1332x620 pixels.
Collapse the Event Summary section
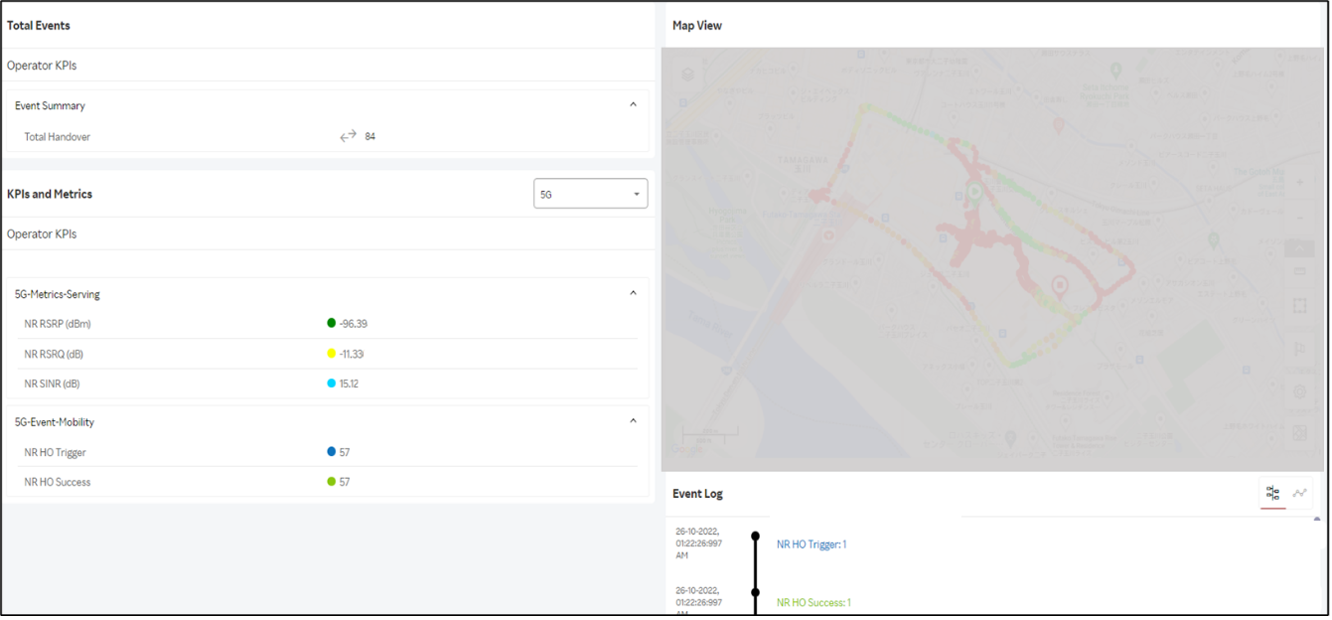[x=632, y=105]
